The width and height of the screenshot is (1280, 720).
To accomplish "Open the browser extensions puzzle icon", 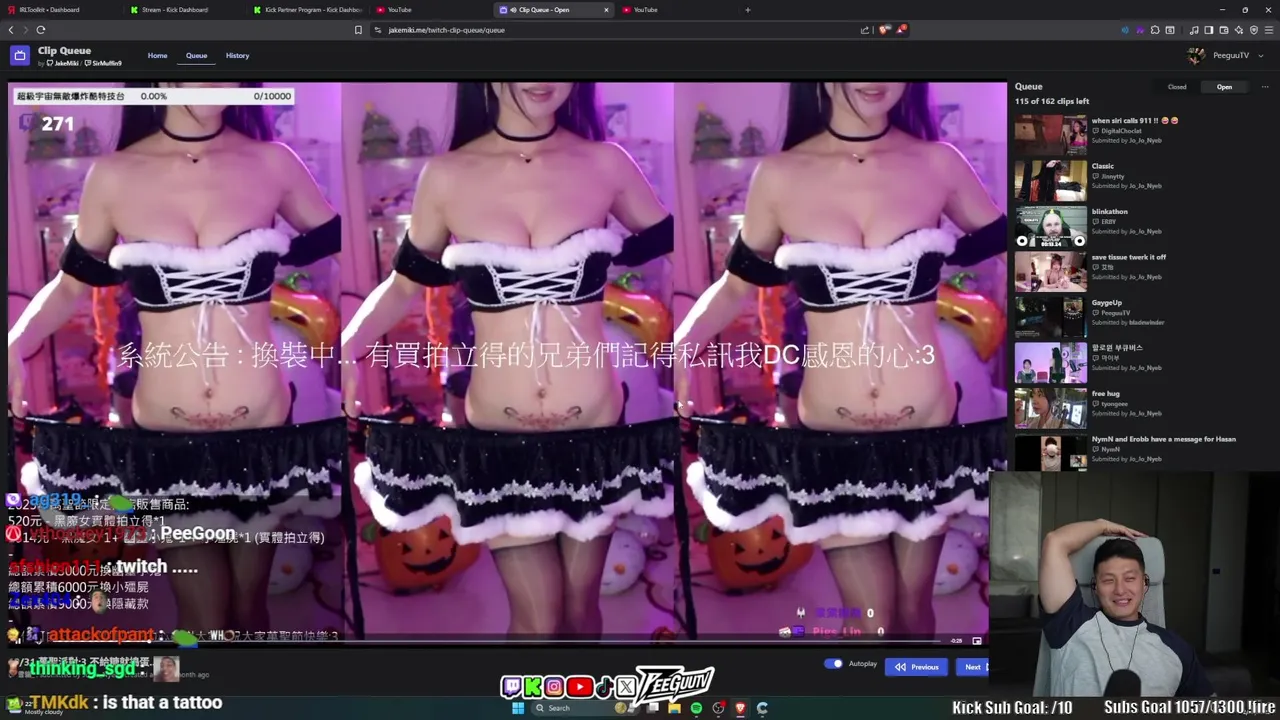I will (1155, 30).
